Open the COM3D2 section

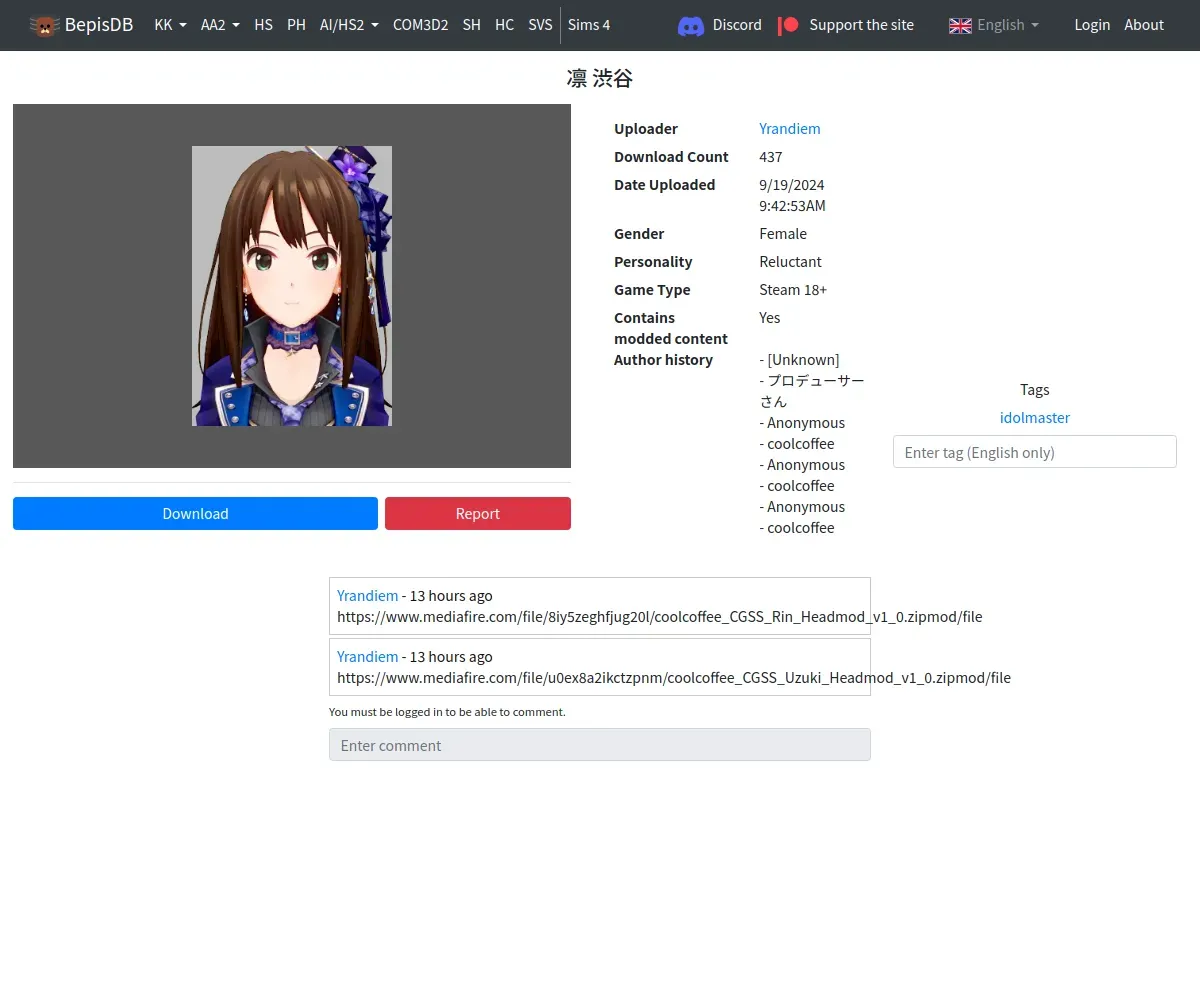(x=420, y=25)
